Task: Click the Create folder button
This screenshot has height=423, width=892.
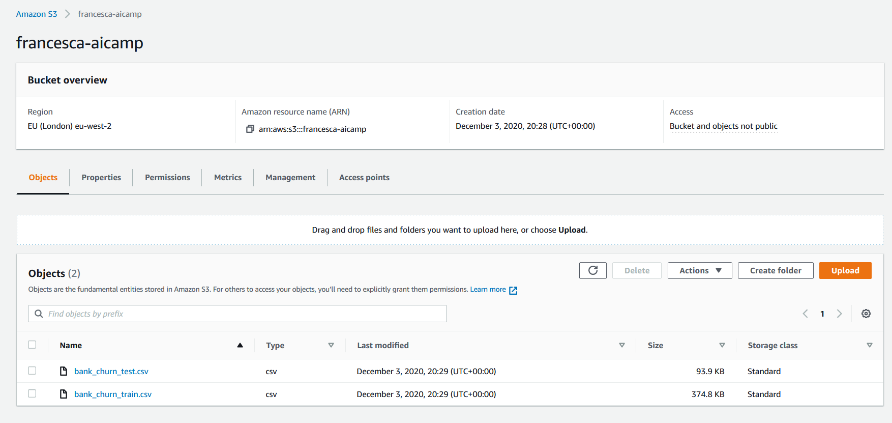Action: tap(775, 271)
